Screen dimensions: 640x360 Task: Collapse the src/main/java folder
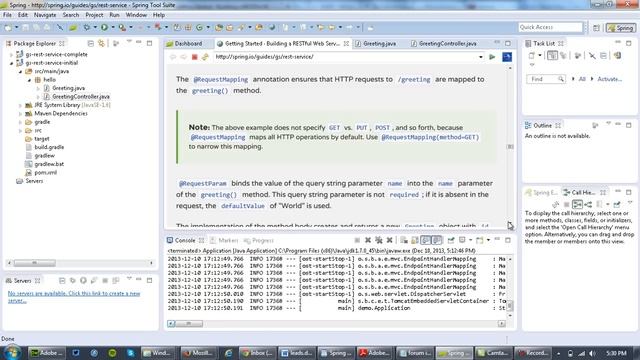coord(20,71)
